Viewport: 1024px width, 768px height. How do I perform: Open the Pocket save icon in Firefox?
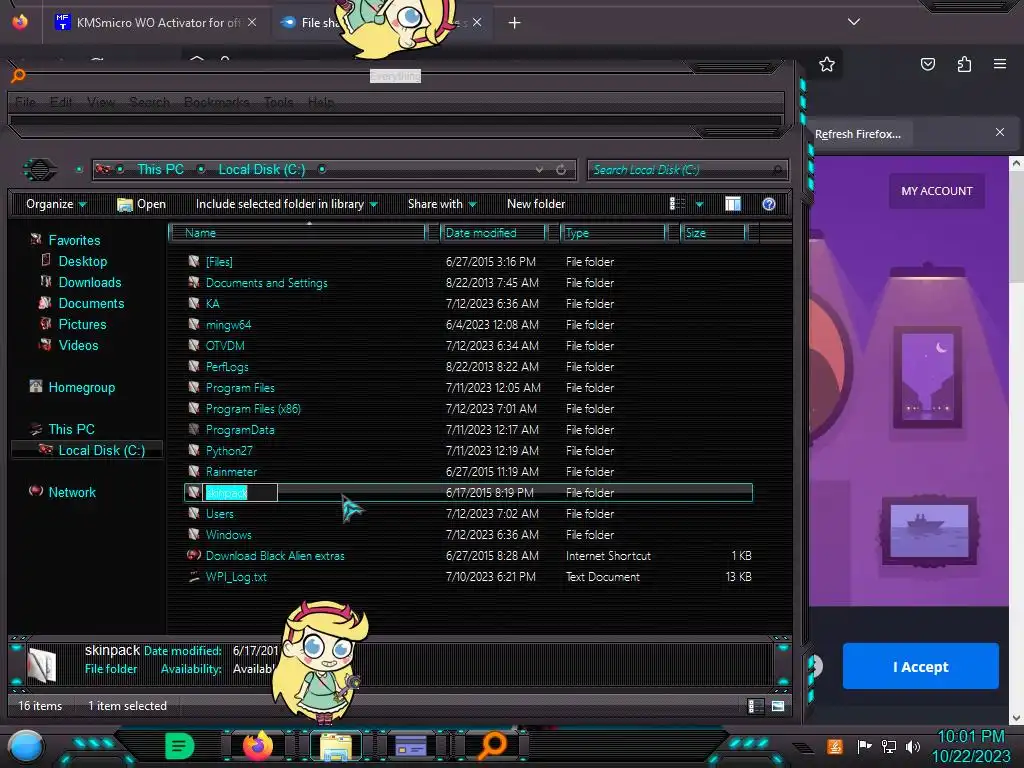[x=927, y=64]
